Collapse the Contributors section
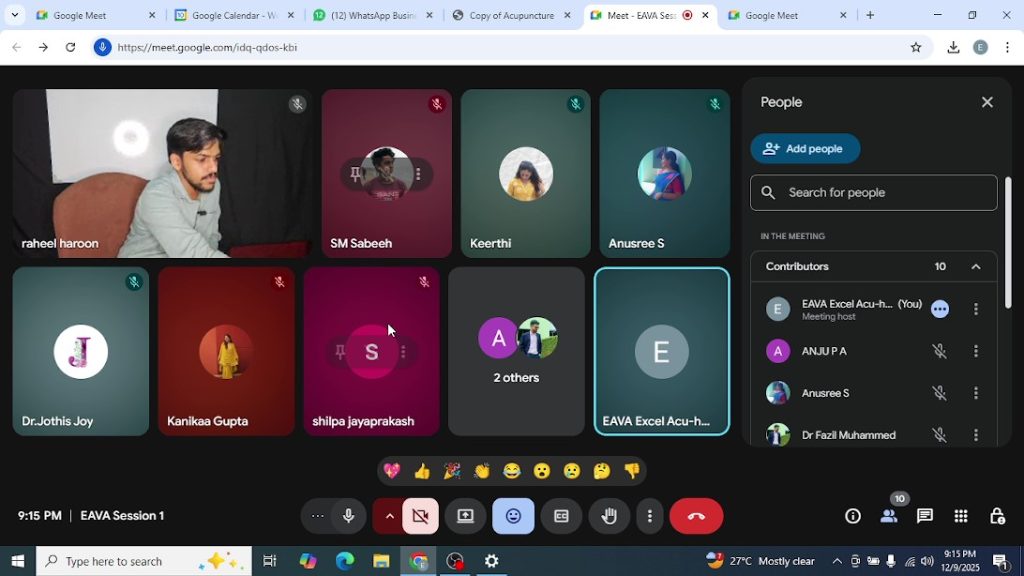1024x576 pixels. (x=975, y=266)
